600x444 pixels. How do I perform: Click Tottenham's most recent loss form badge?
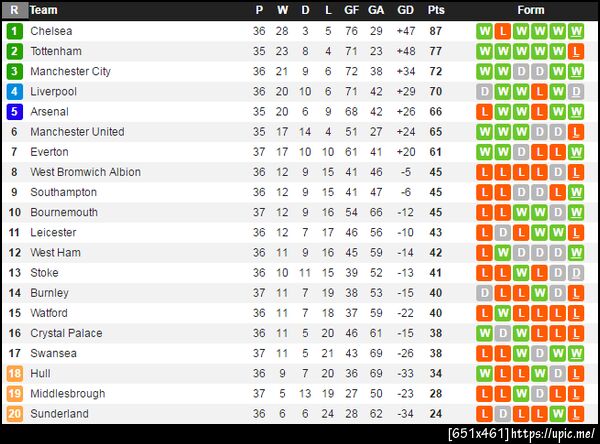coord(575,51)
